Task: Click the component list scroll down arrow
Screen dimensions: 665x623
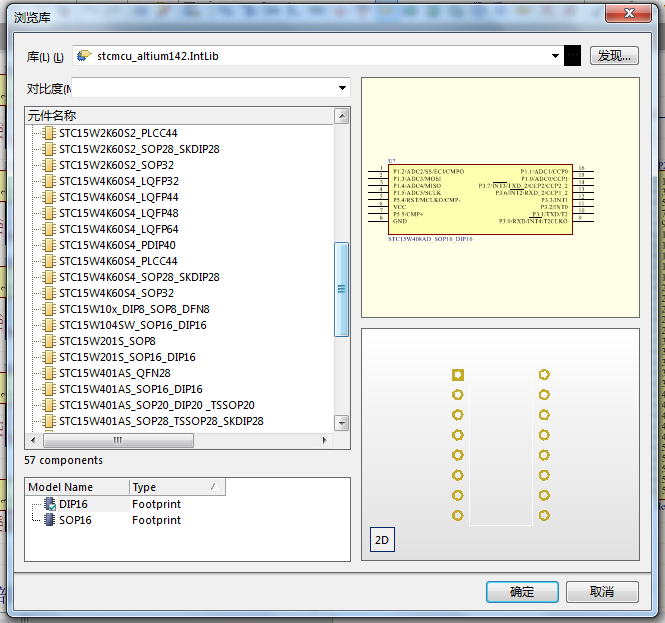Action: click(x=341, y=423)
